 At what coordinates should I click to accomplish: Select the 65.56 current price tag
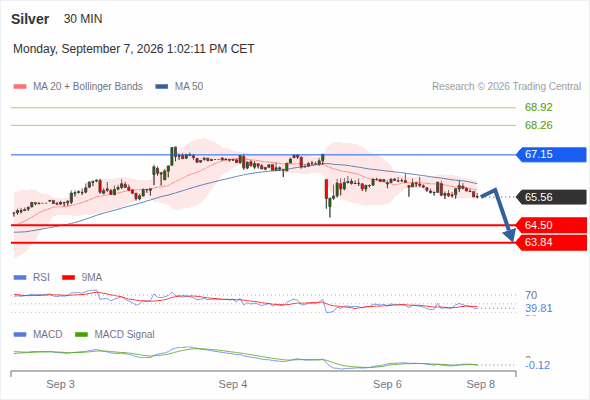click(x=551, y=197)
